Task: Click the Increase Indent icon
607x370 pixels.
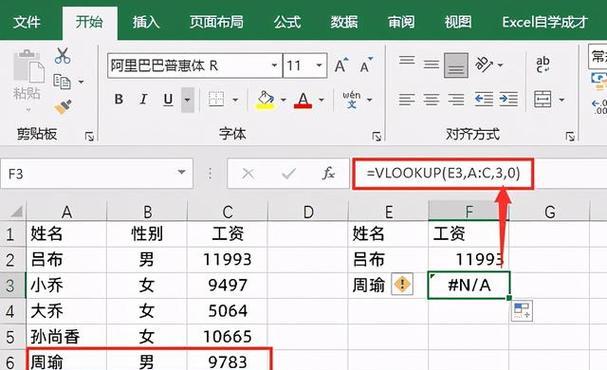Action: (508, 99)
